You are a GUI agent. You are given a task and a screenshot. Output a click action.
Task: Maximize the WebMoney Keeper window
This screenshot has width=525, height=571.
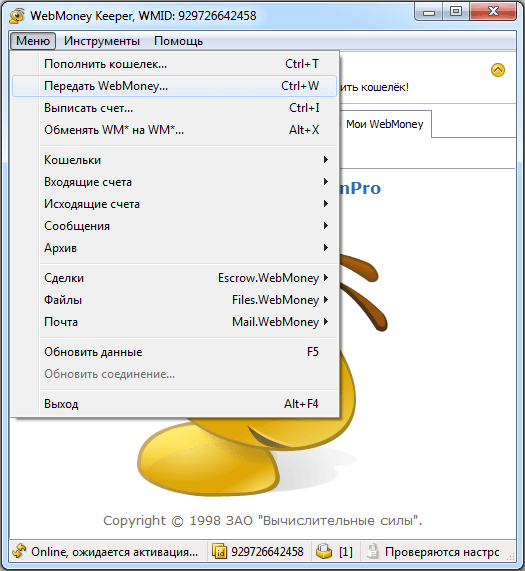tap(456, 12)
